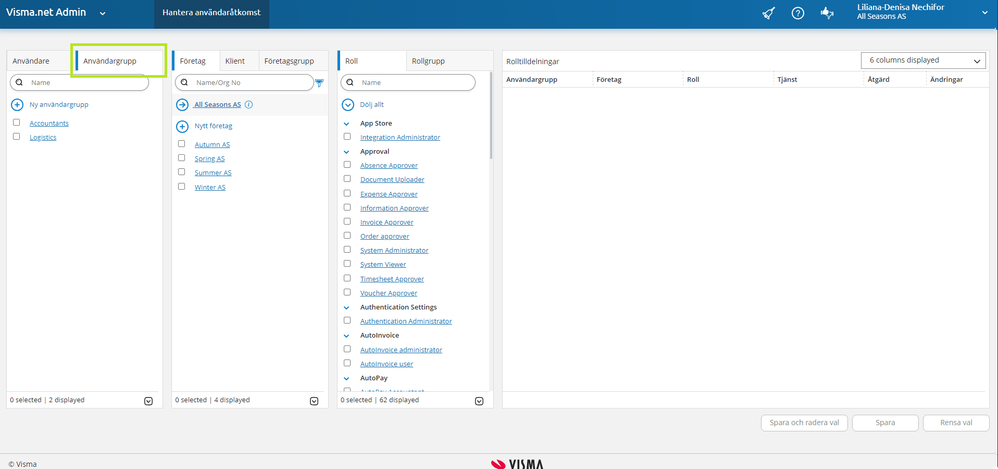This screenshot has width=998, height=469.
Task: Click the arrow icon beside All Seasons AS
Action: [182, 105]
